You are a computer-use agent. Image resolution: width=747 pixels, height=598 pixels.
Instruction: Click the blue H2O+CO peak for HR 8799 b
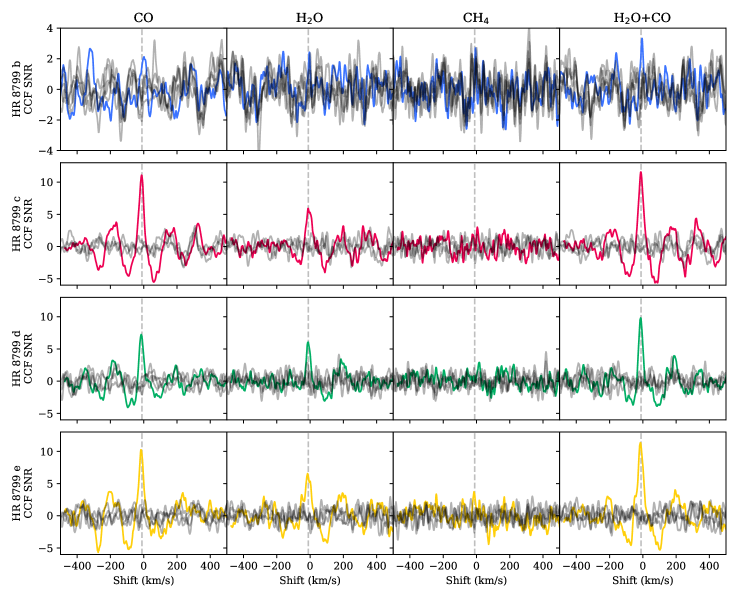(x=642, y=39)
